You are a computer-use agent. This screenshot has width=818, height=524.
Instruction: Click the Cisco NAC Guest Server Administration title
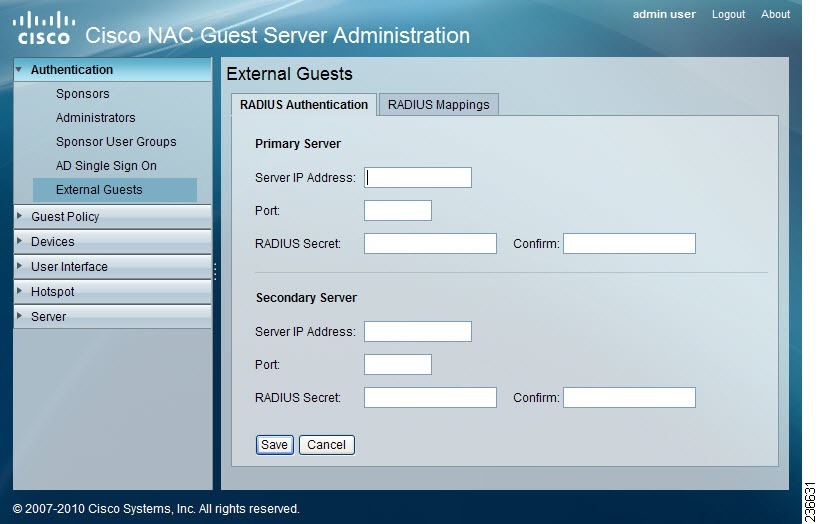tap(278, 35)
